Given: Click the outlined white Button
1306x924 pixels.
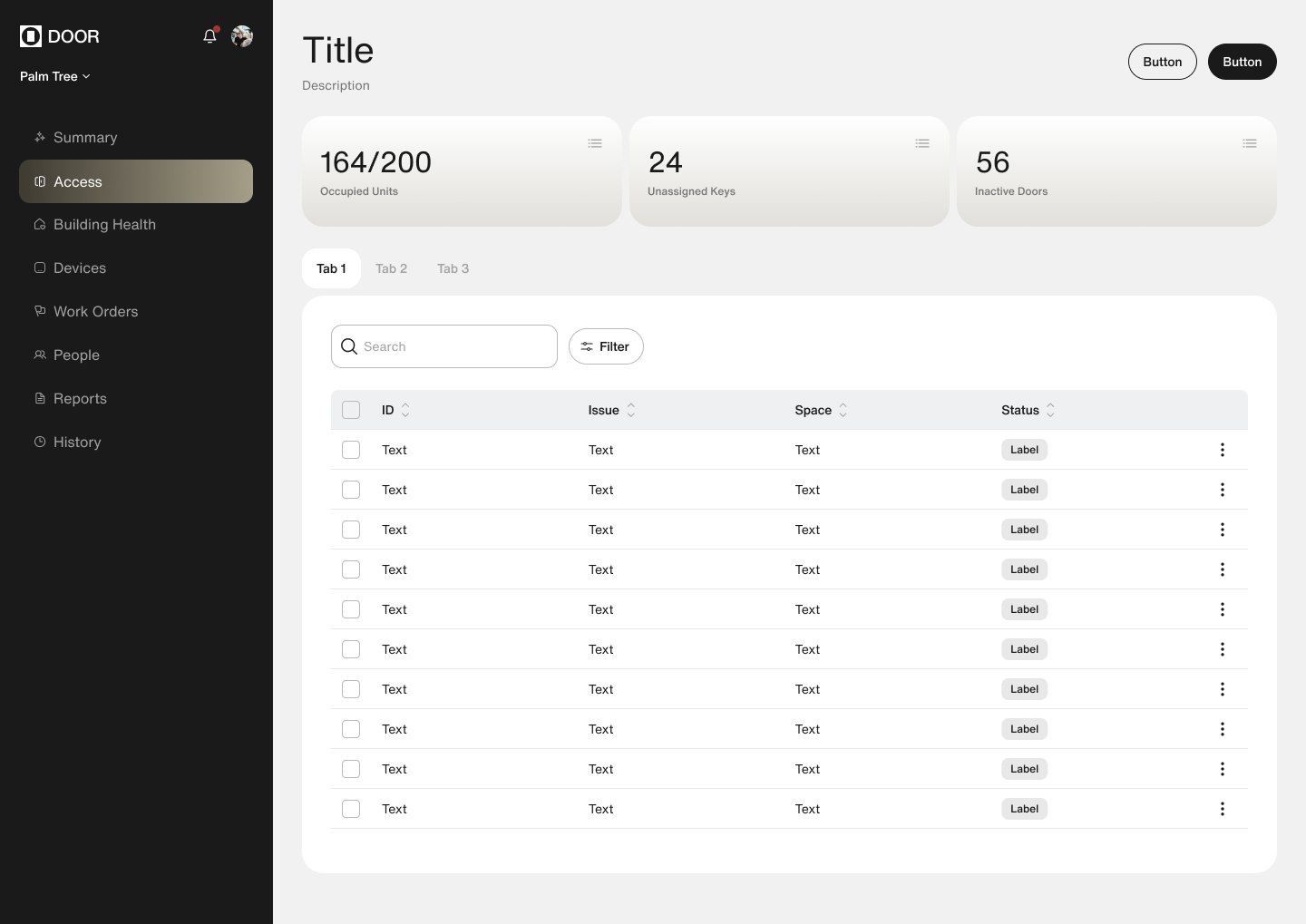Looking at the screenshot, I should 1163,62.
